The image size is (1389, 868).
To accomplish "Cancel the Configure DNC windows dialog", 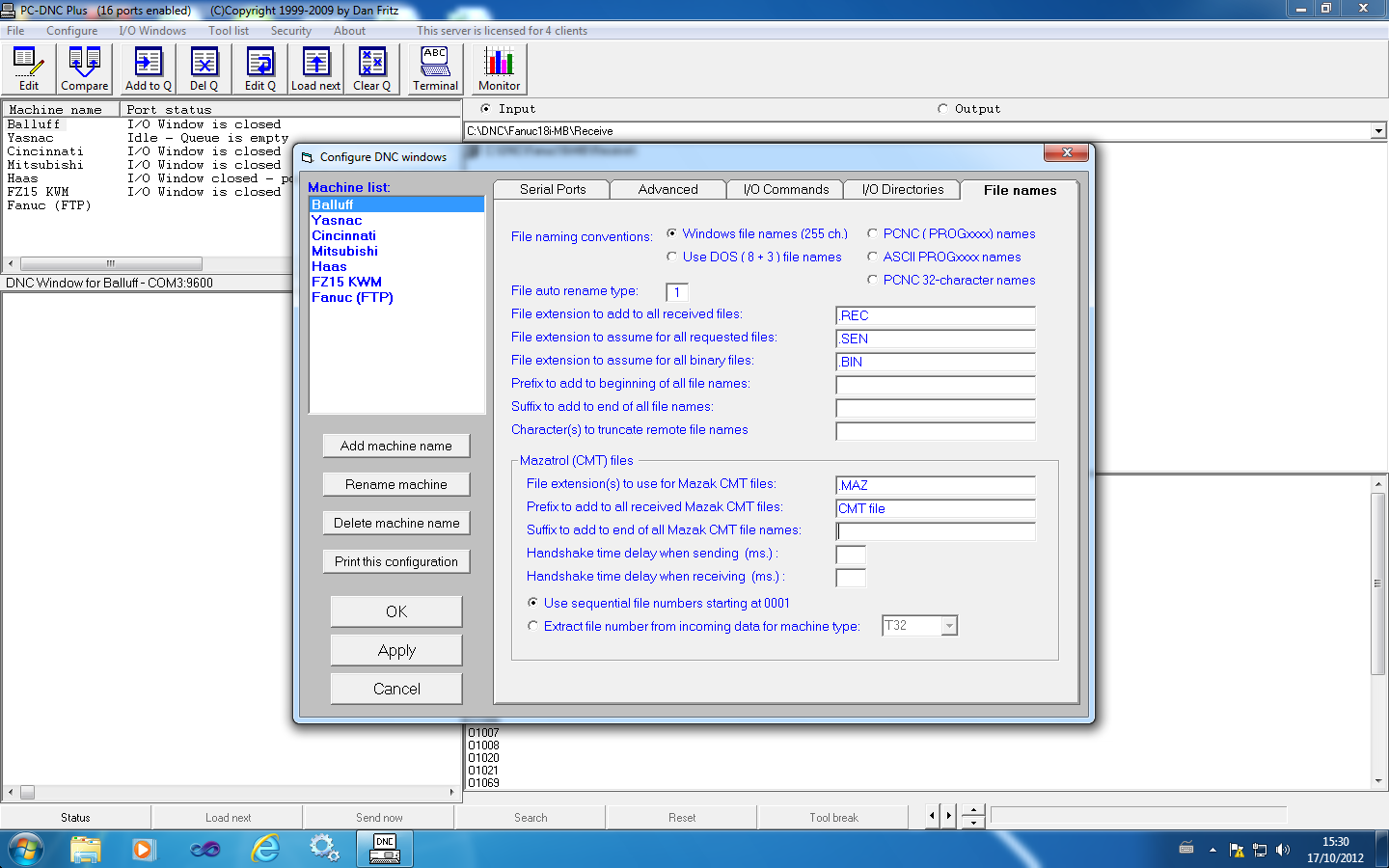I will (396, 689).
